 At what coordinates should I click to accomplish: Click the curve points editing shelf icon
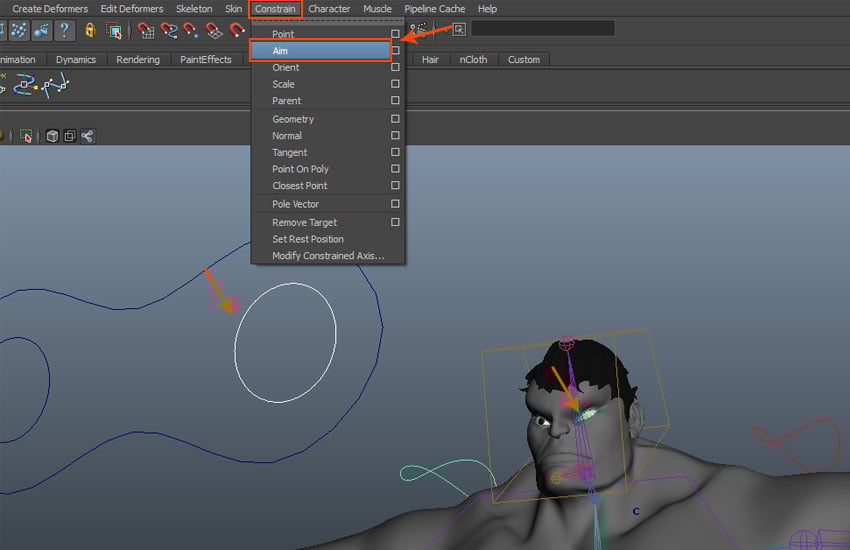click(56, 86)
